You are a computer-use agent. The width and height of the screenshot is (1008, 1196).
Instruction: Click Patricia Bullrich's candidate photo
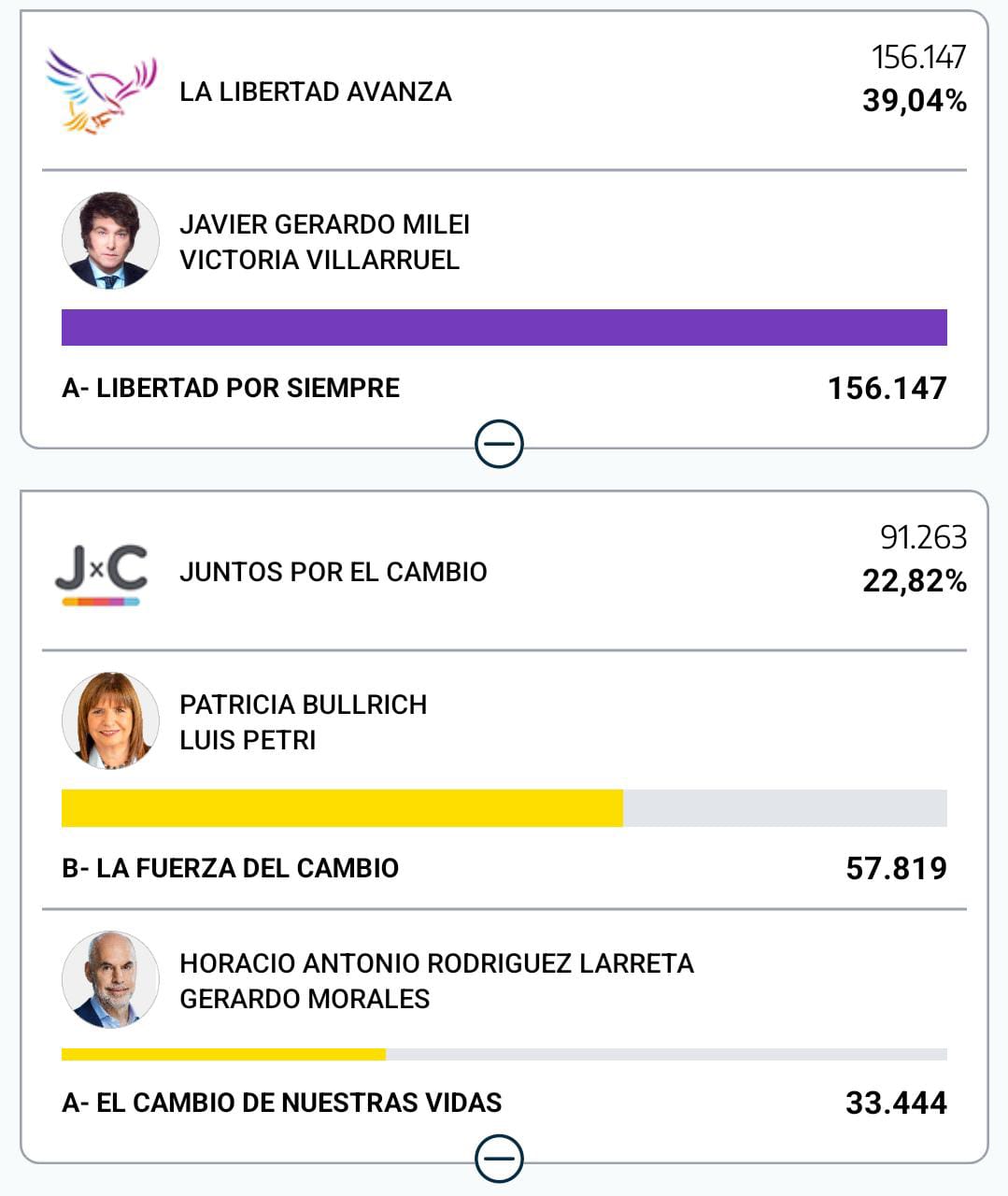tap(110, 721)
